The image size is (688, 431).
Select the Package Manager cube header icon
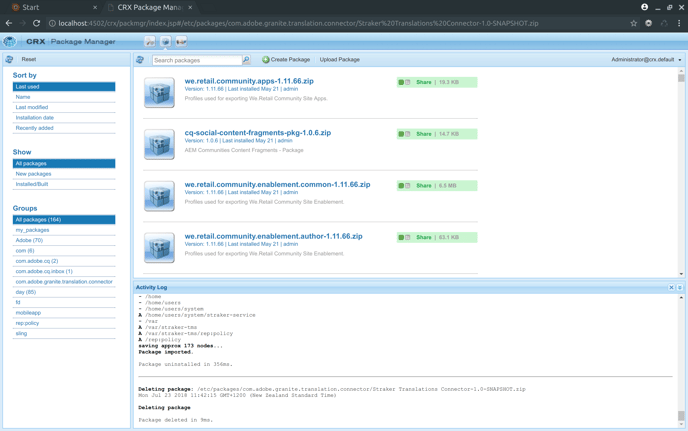click(x=165, y=41)
